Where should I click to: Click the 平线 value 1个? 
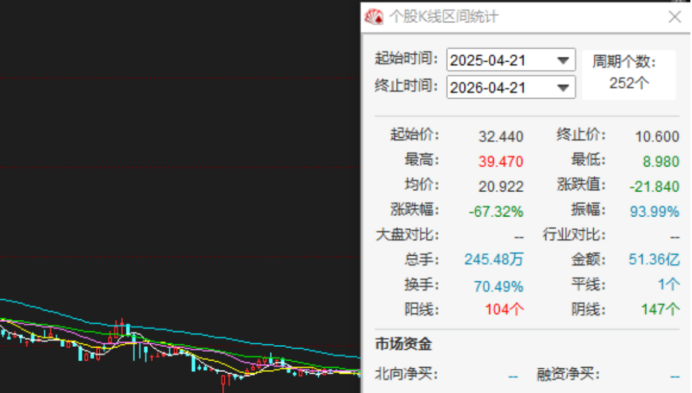pyautogui.click(x=669, y=284)
